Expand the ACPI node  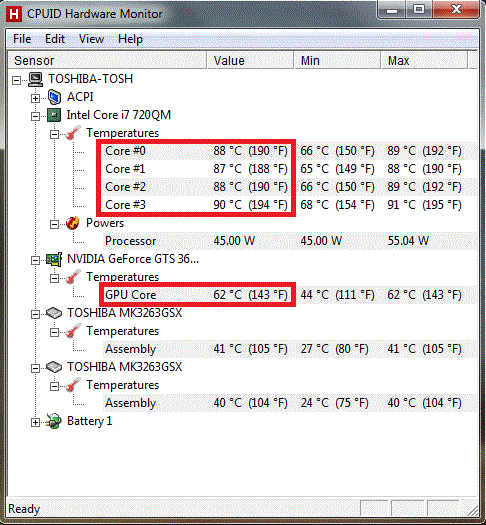[x=35, y=98]
